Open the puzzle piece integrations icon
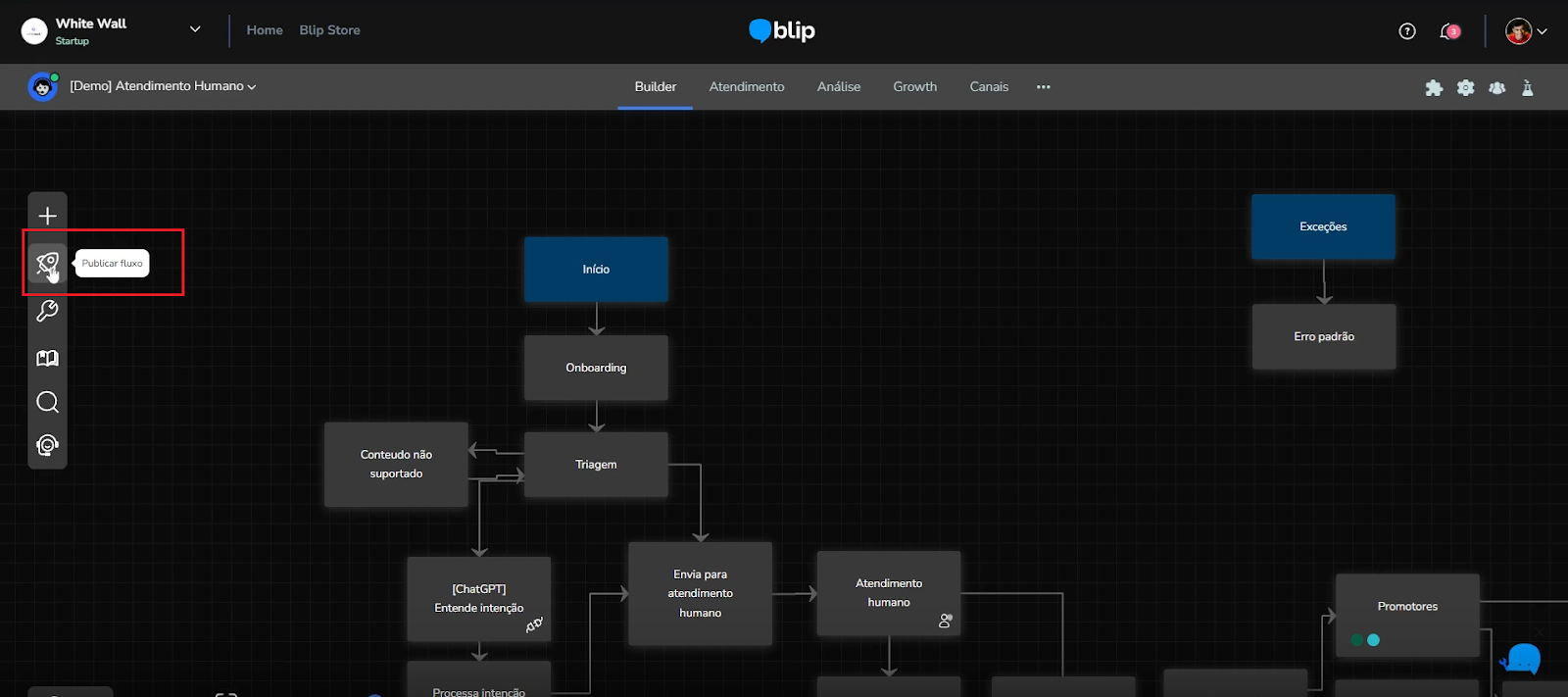 pos(1434,87)
